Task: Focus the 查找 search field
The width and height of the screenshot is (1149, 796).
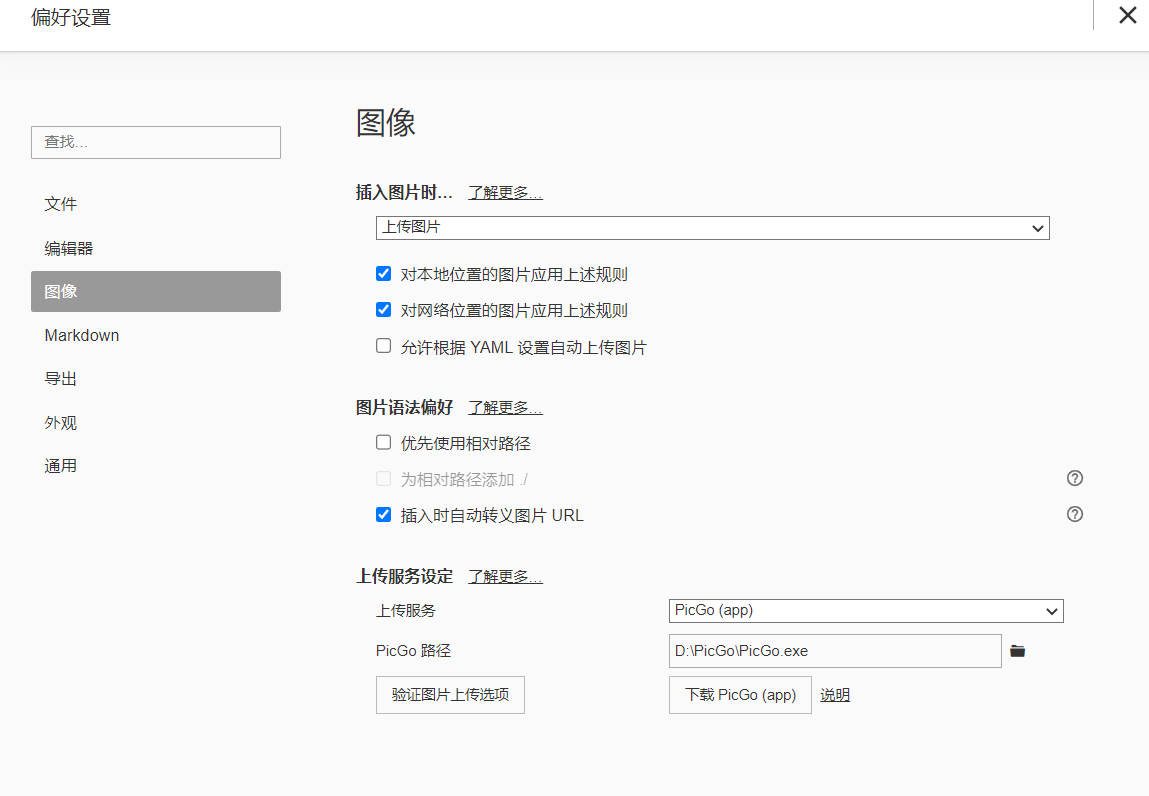Action: (x=156, y=142)
